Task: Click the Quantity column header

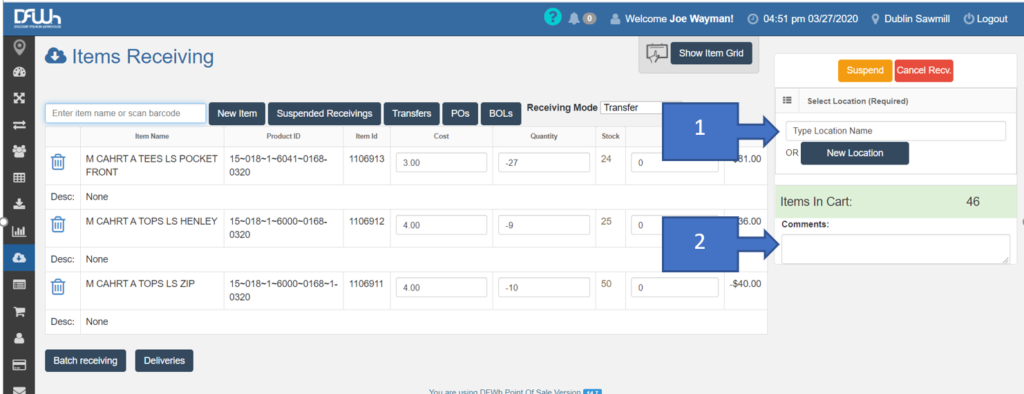Action: coord(543,137)
